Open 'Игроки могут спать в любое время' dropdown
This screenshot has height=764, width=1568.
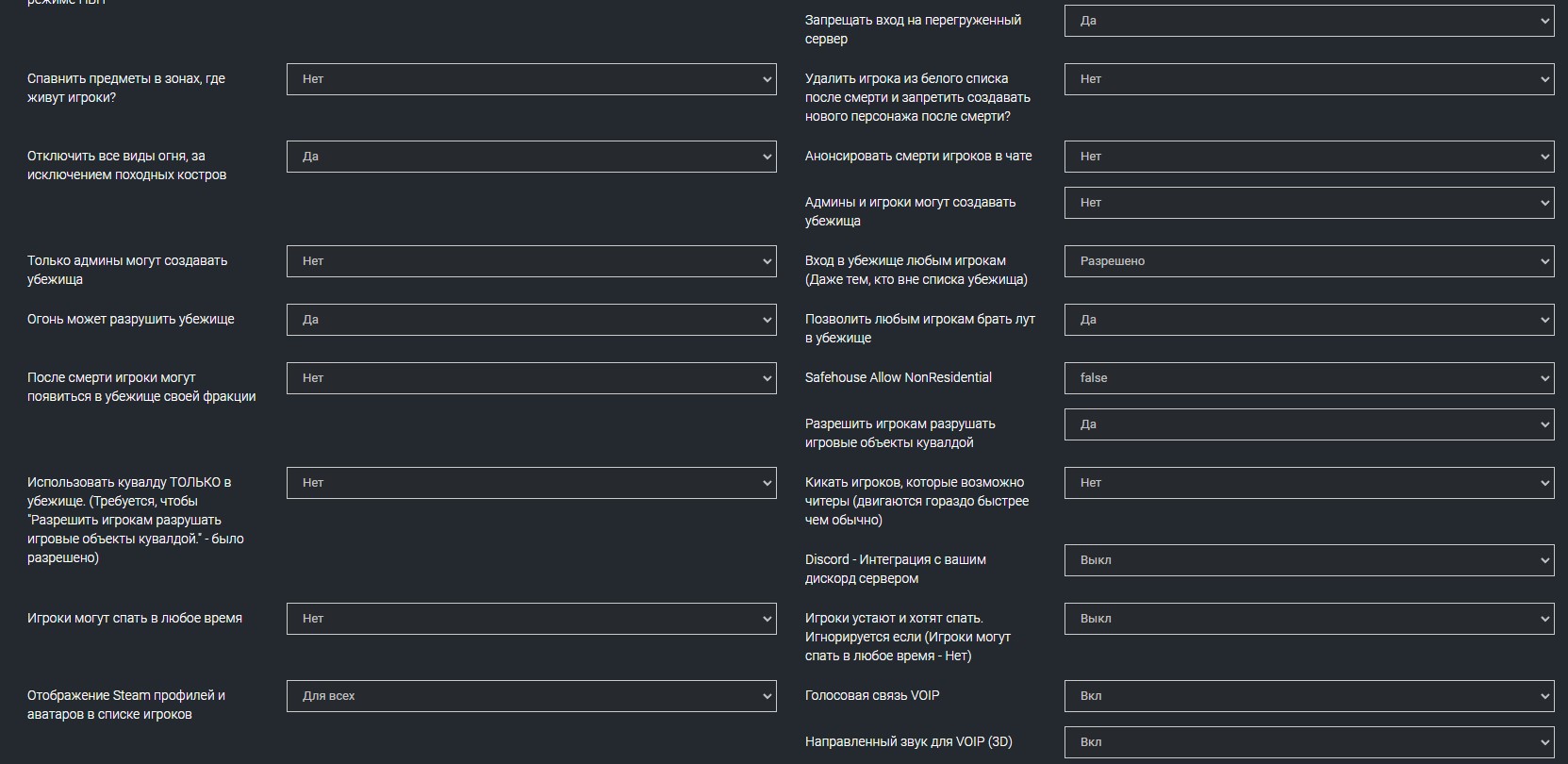pyautogui.click(x=531, y=619)
